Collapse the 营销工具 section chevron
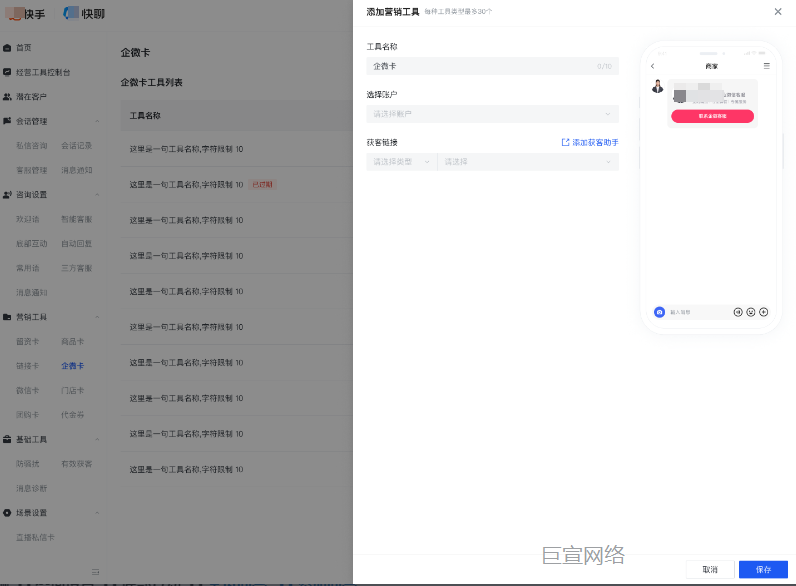Viewport: 796px width, 586px height. tap(97, 317)
